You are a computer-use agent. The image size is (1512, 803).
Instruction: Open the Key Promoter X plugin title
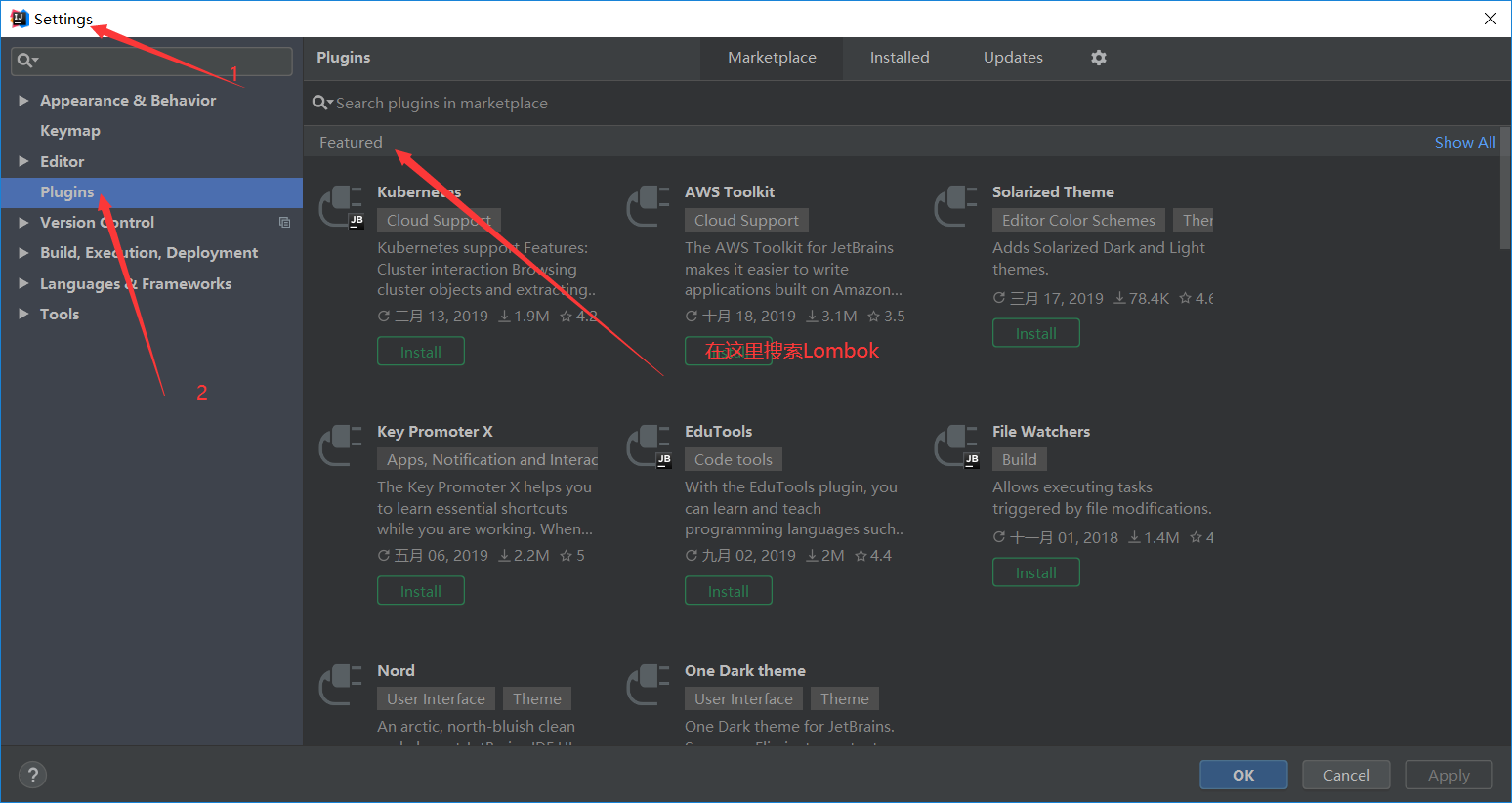click(435, 432)
